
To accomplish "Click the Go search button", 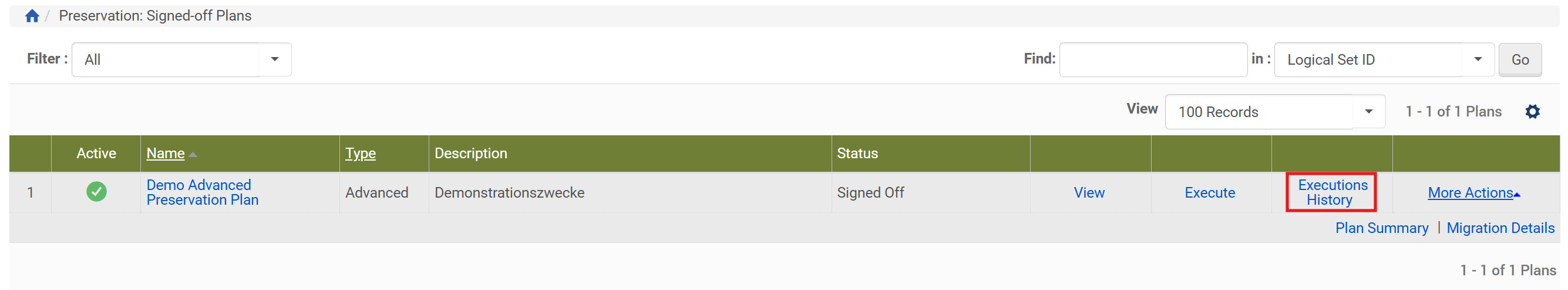I will (1519, 60).
